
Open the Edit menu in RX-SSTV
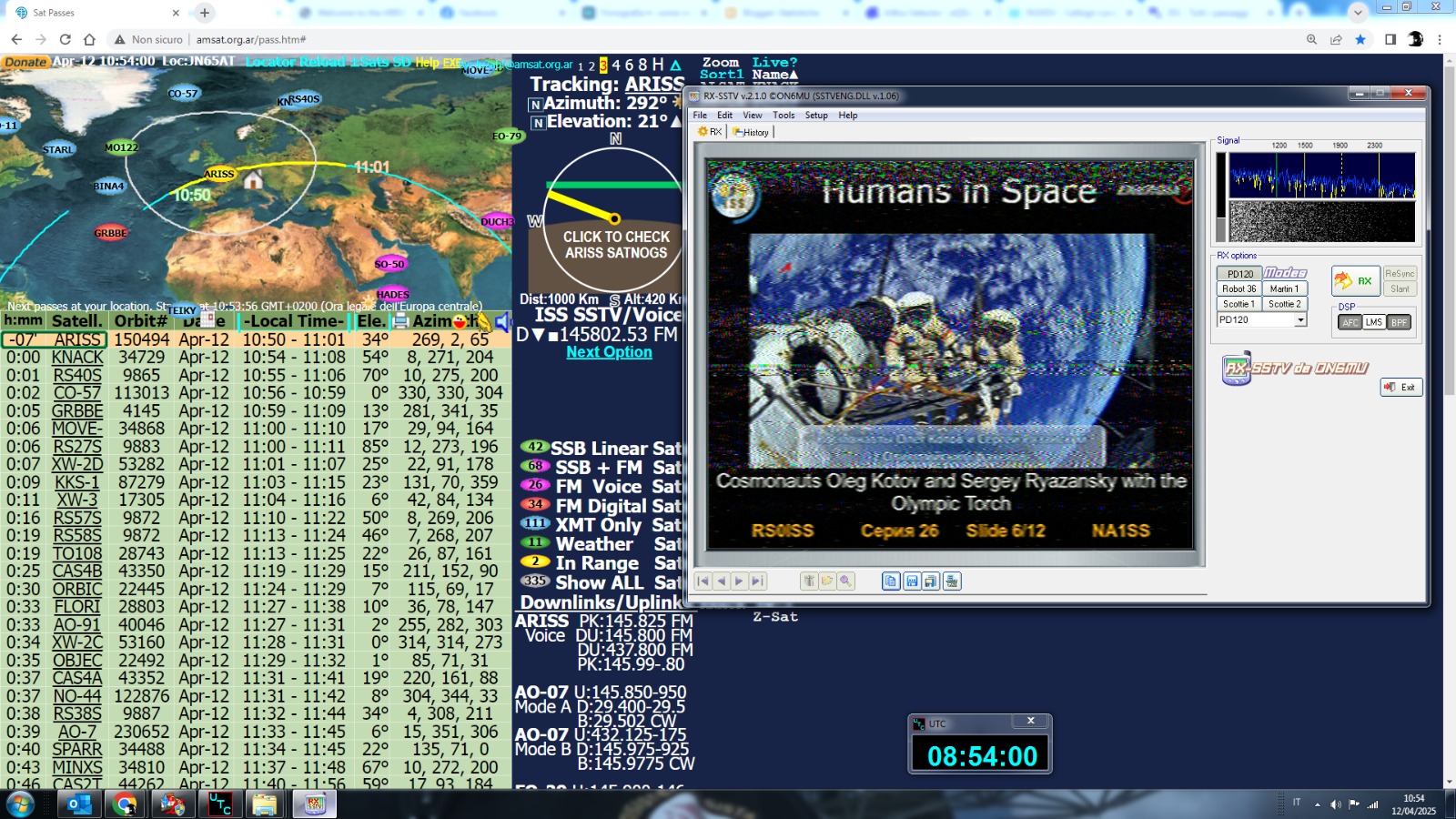(724, 116)
